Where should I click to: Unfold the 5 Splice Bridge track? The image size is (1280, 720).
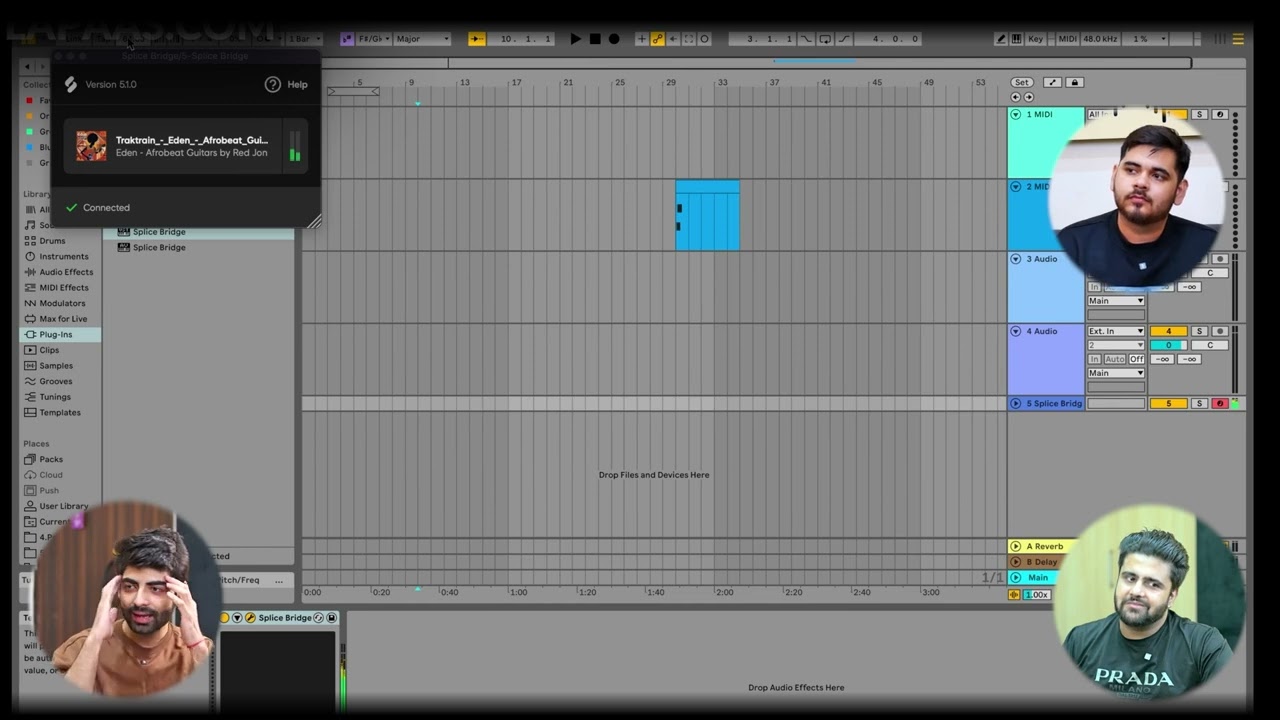(x=1016, y=403)
